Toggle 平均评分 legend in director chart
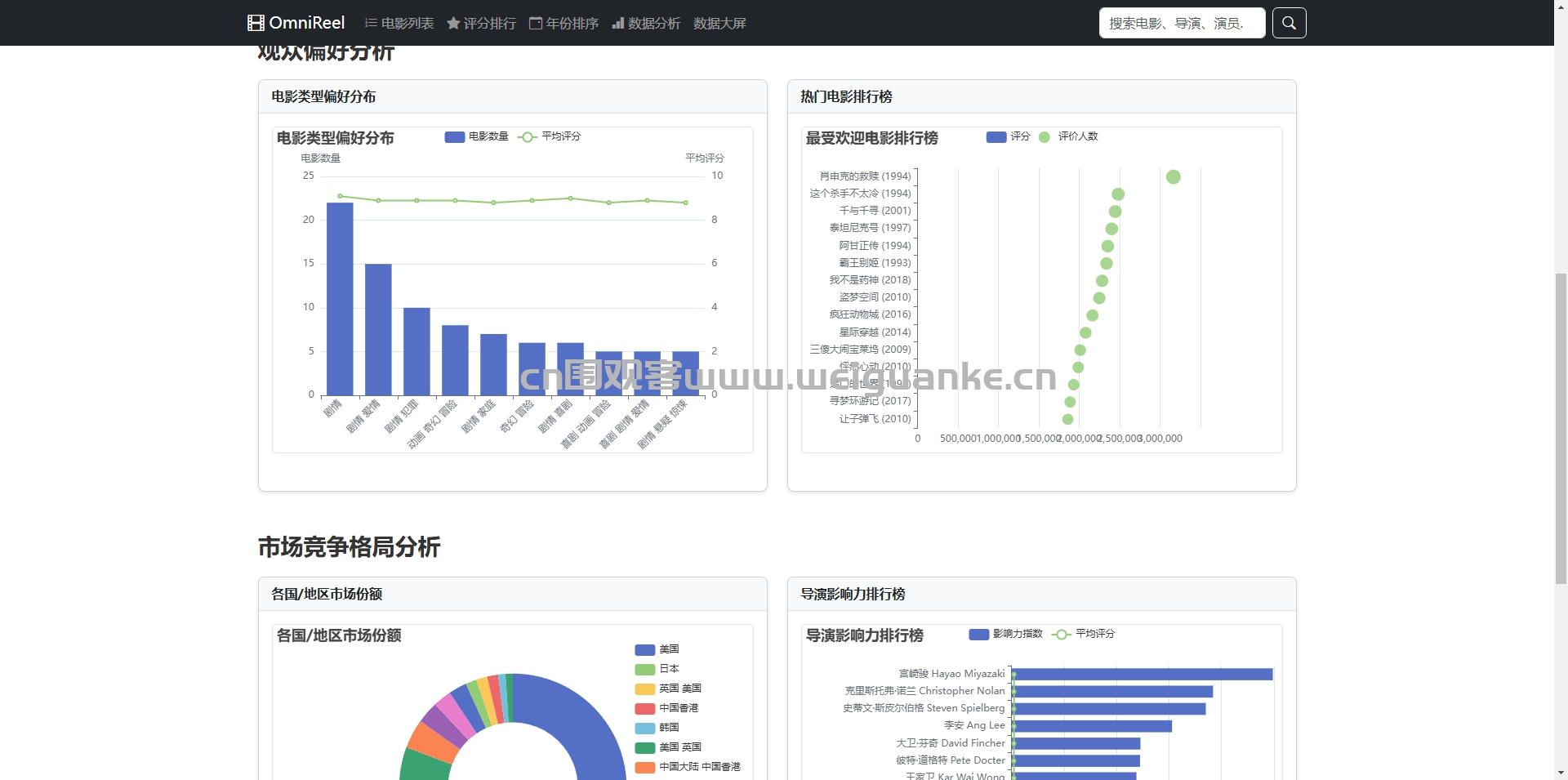The width and height of the screenshot is (1568, 780). tap(1083, 634)
